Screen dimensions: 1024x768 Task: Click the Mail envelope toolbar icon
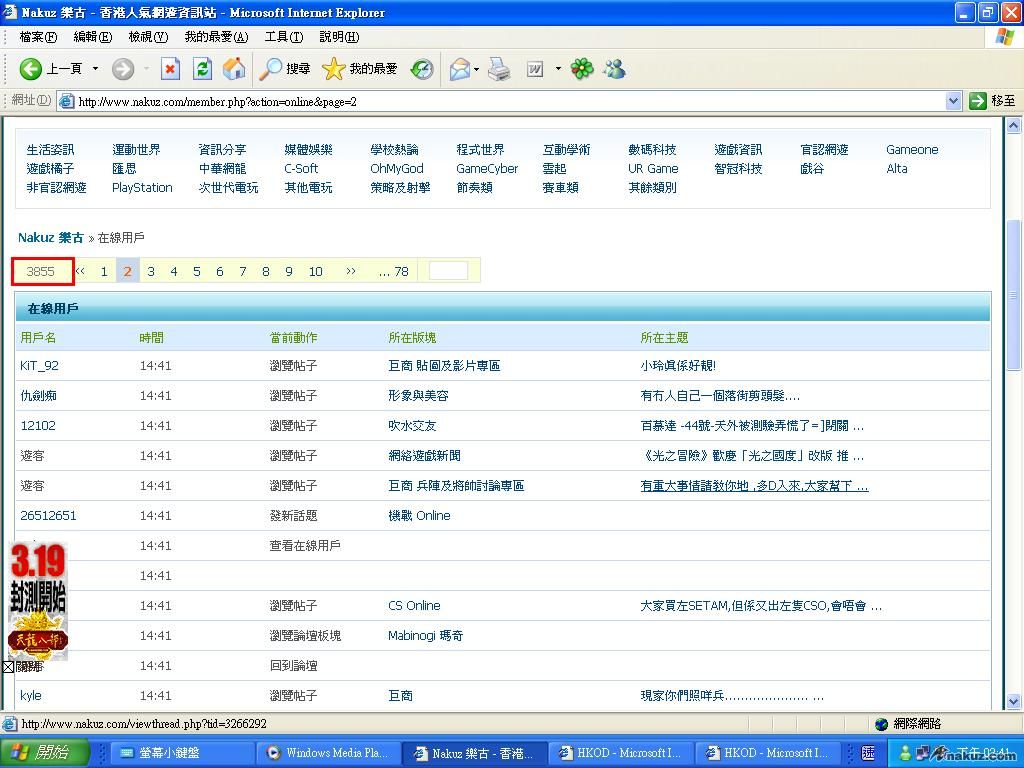click(460, 69)
